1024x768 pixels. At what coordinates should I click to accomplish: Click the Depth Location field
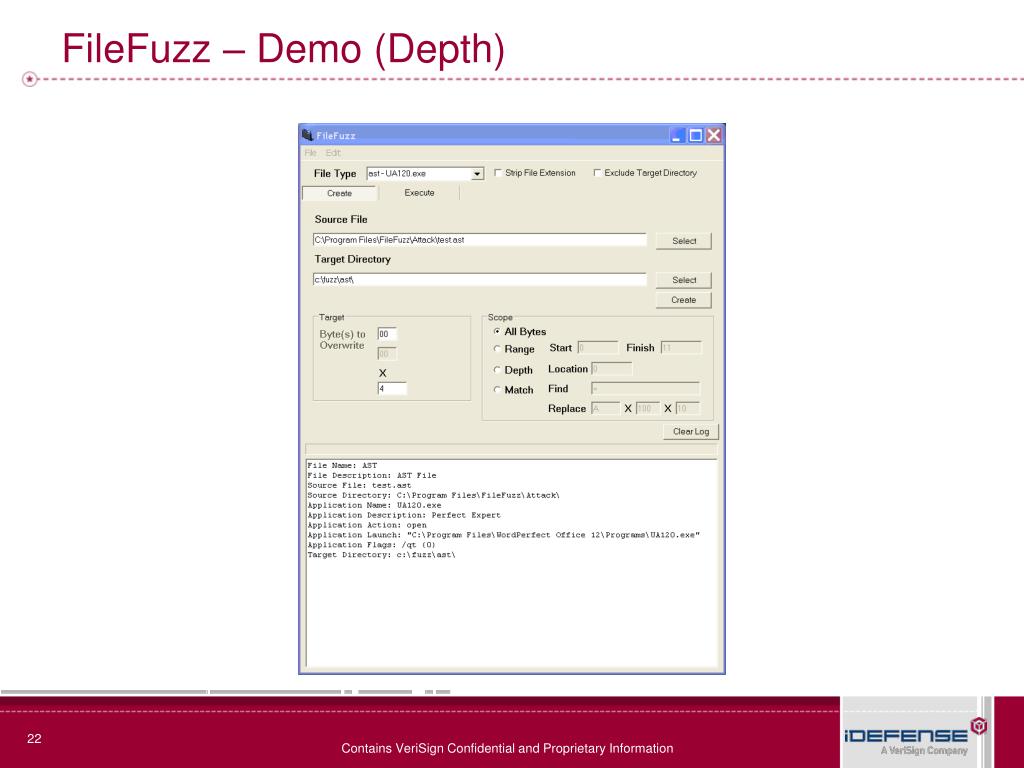(611, 369)
